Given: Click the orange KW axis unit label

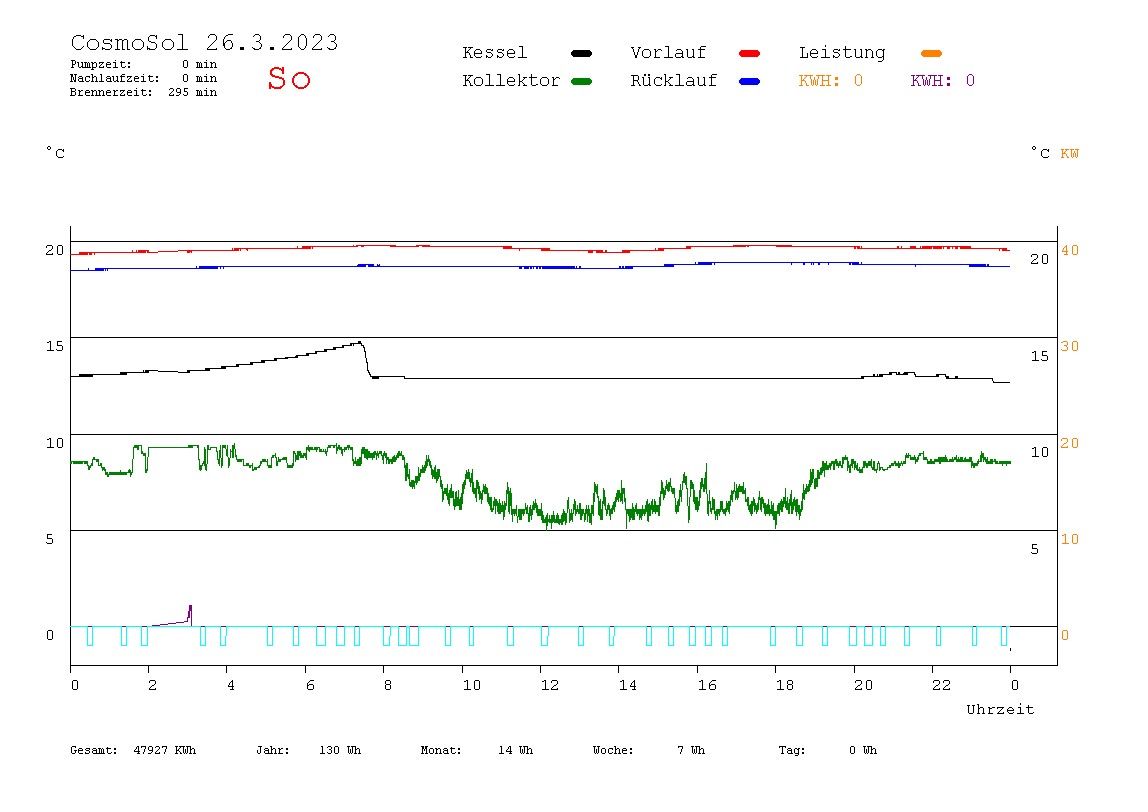Looking at the screenshot, I should coord(1070,154).
